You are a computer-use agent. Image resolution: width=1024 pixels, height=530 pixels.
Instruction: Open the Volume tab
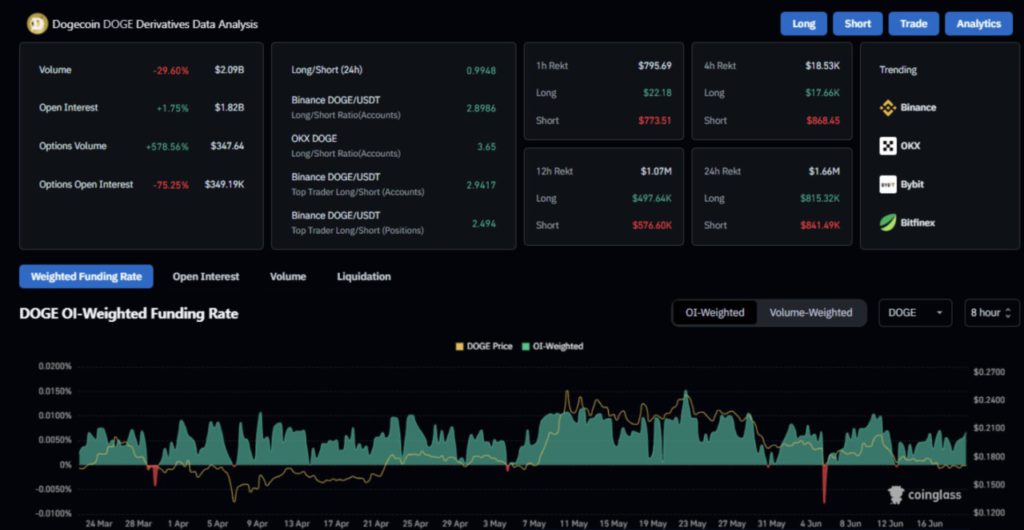(x=288, y=277)
